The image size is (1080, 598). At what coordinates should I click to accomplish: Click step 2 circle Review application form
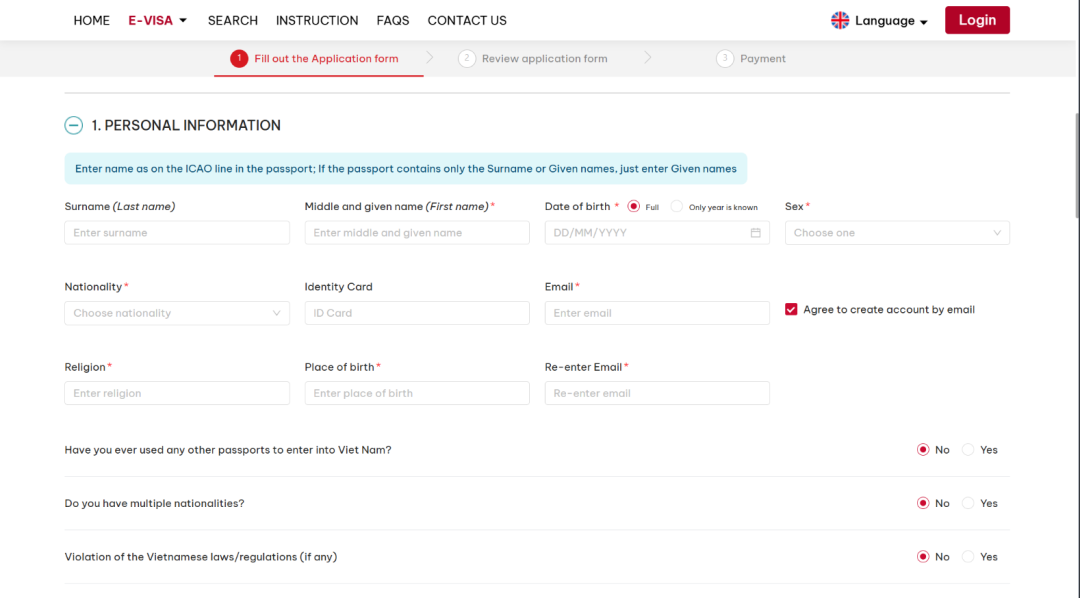(x=467, y=59)
